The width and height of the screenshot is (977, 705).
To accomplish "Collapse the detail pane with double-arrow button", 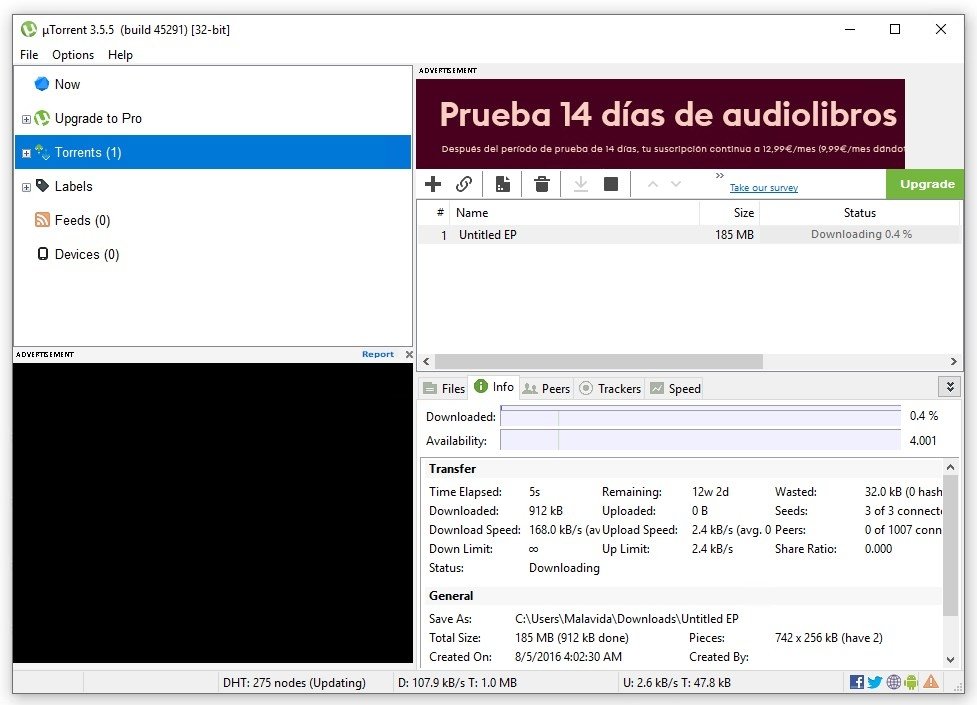I will pos(950,387).
